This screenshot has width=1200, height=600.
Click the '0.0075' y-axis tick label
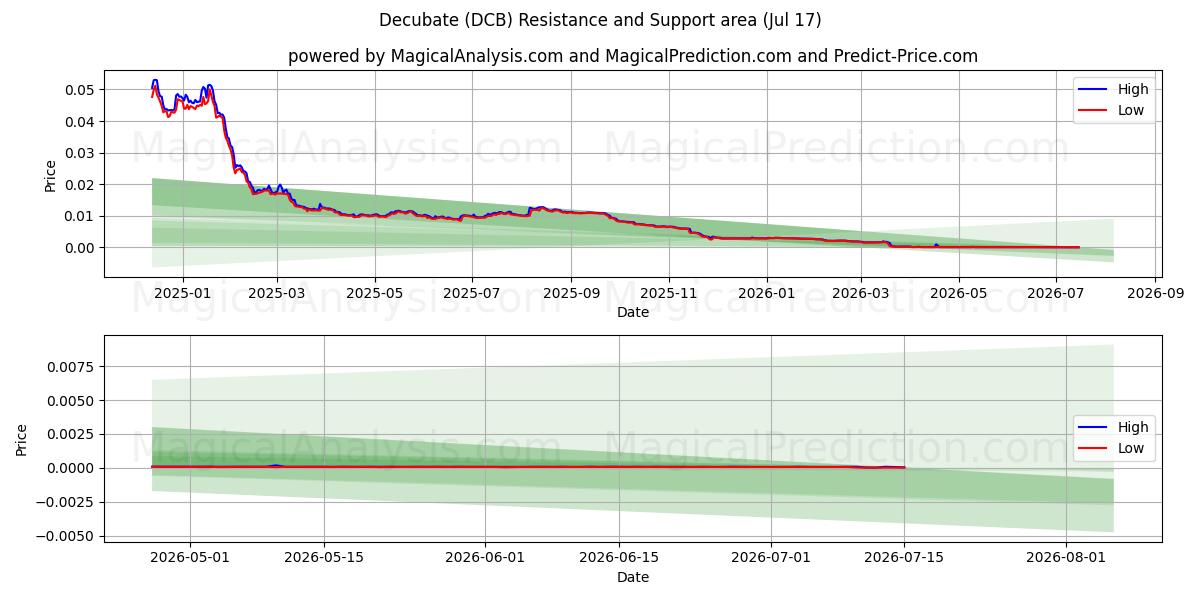[73, 367]
